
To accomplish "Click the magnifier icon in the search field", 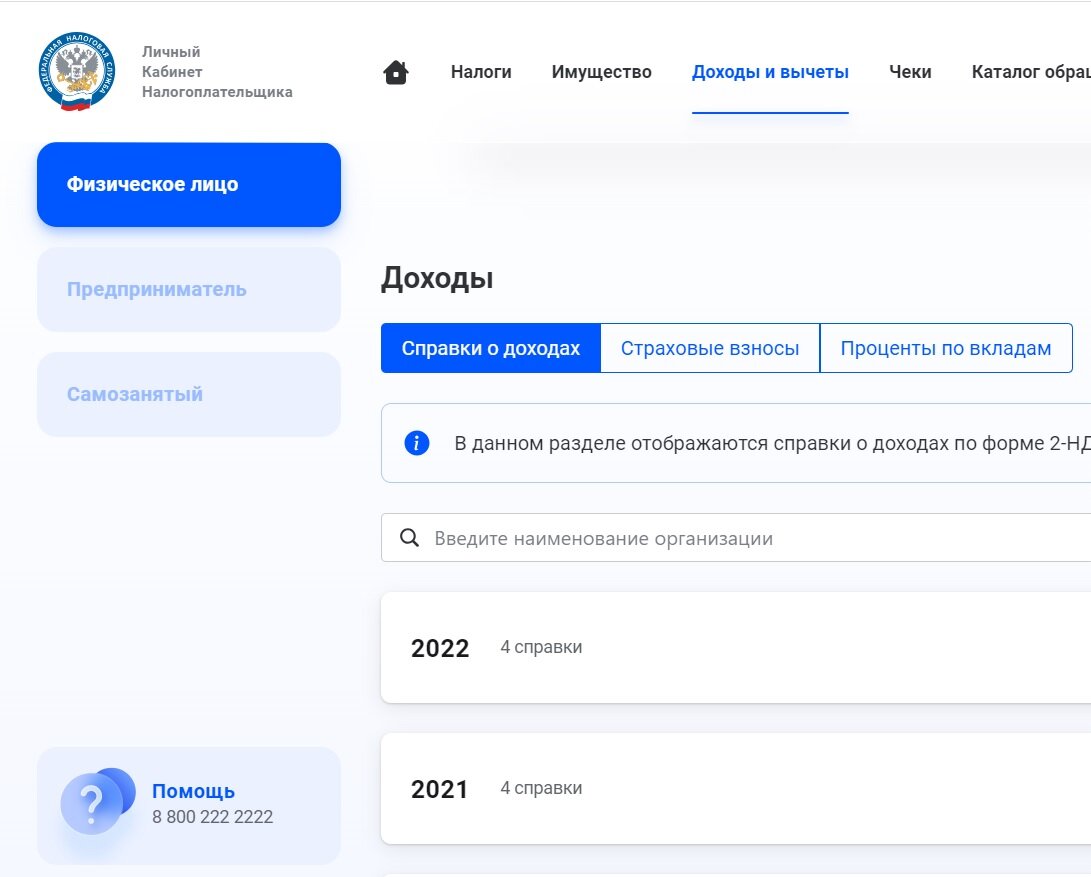I will 410,537.
